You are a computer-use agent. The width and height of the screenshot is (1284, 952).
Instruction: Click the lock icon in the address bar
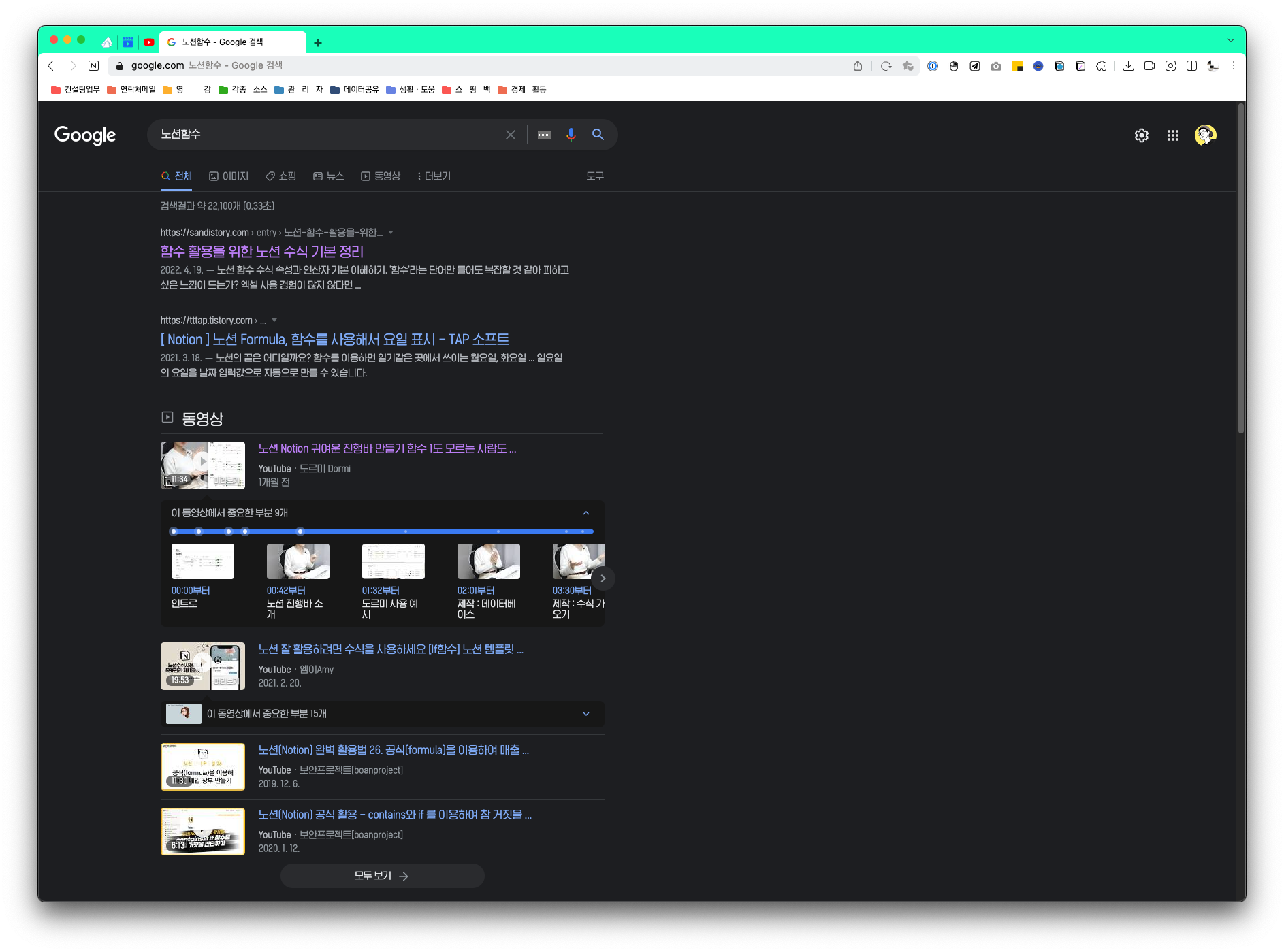pyautogui.click(x=120, y=66)
